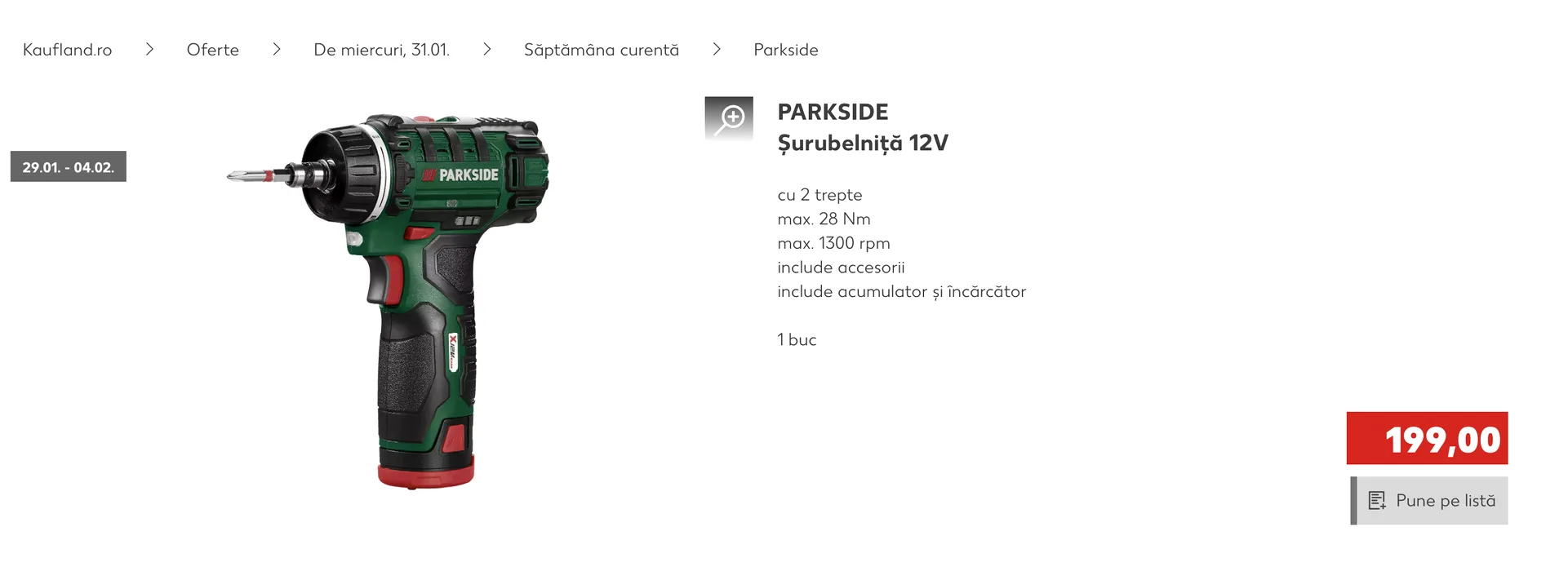Click the include acumulator și încărcător line
Viewport: 1568px width, 571px height.
[x=902, y=292]
